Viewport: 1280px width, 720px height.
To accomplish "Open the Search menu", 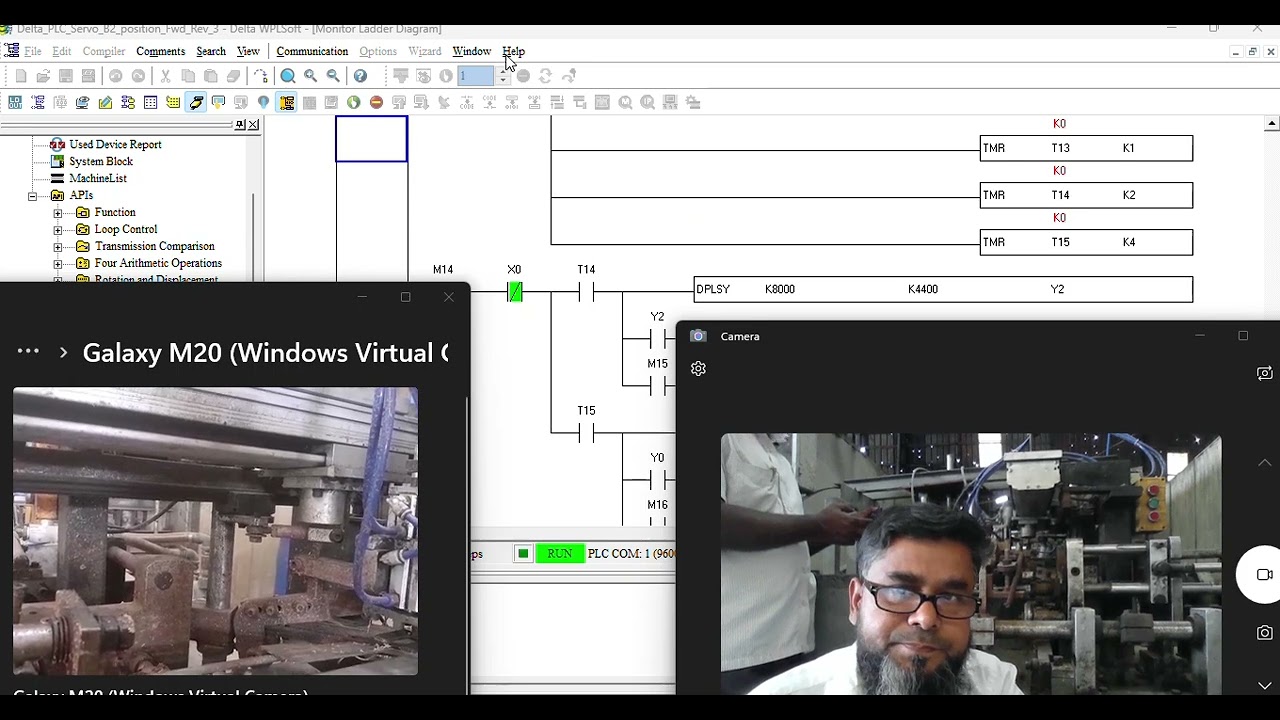I will click(211, 51).
